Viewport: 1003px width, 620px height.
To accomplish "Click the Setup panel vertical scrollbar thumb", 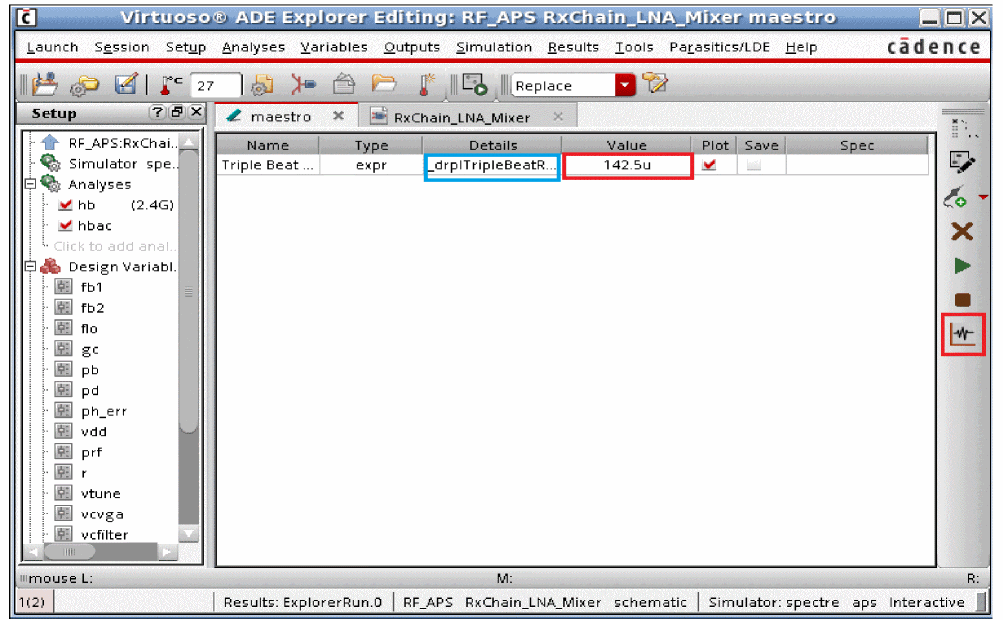I will (189, 291).
